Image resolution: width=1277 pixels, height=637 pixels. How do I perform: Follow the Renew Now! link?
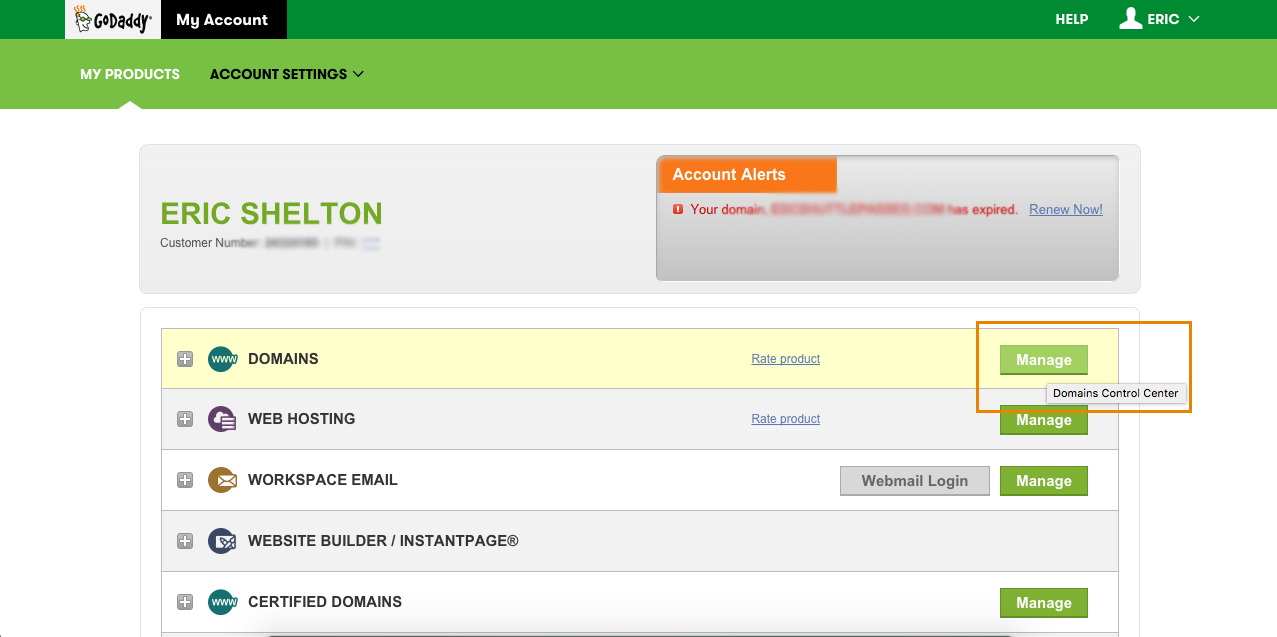coord(1065,210)
